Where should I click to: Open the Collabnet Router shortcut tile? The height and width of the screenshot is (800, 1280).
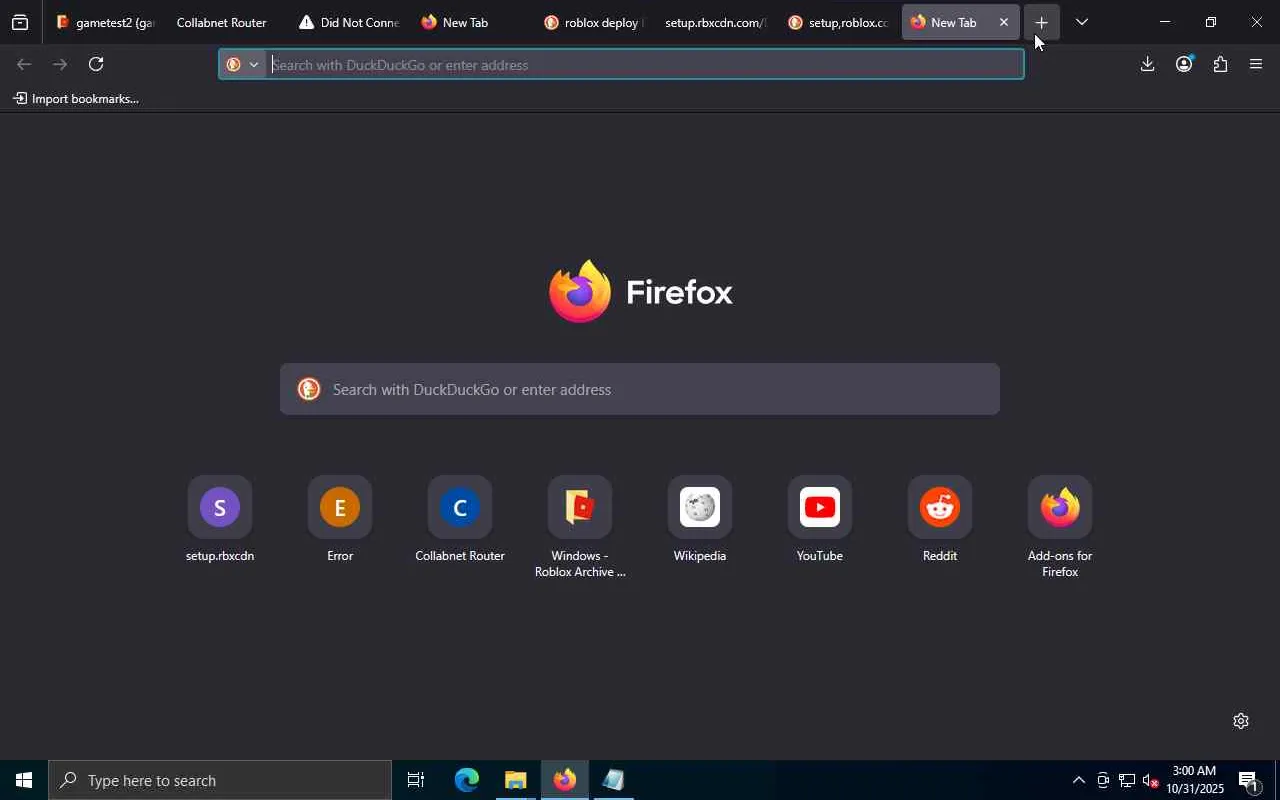(x=460, y=521)
